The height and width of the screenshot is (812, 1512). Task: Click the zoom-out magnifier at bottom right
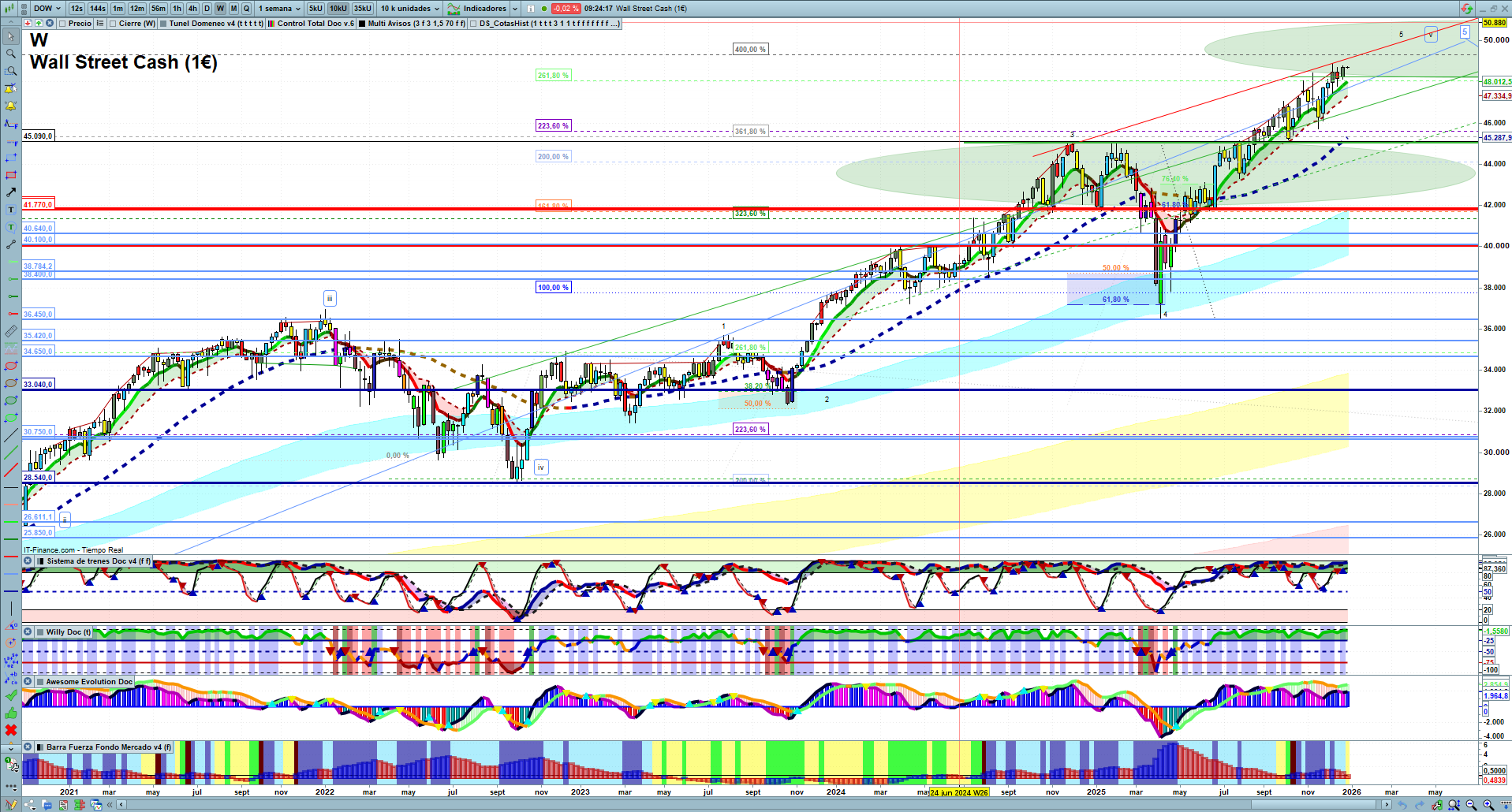pyautogui.click(x=1471, y=805)
